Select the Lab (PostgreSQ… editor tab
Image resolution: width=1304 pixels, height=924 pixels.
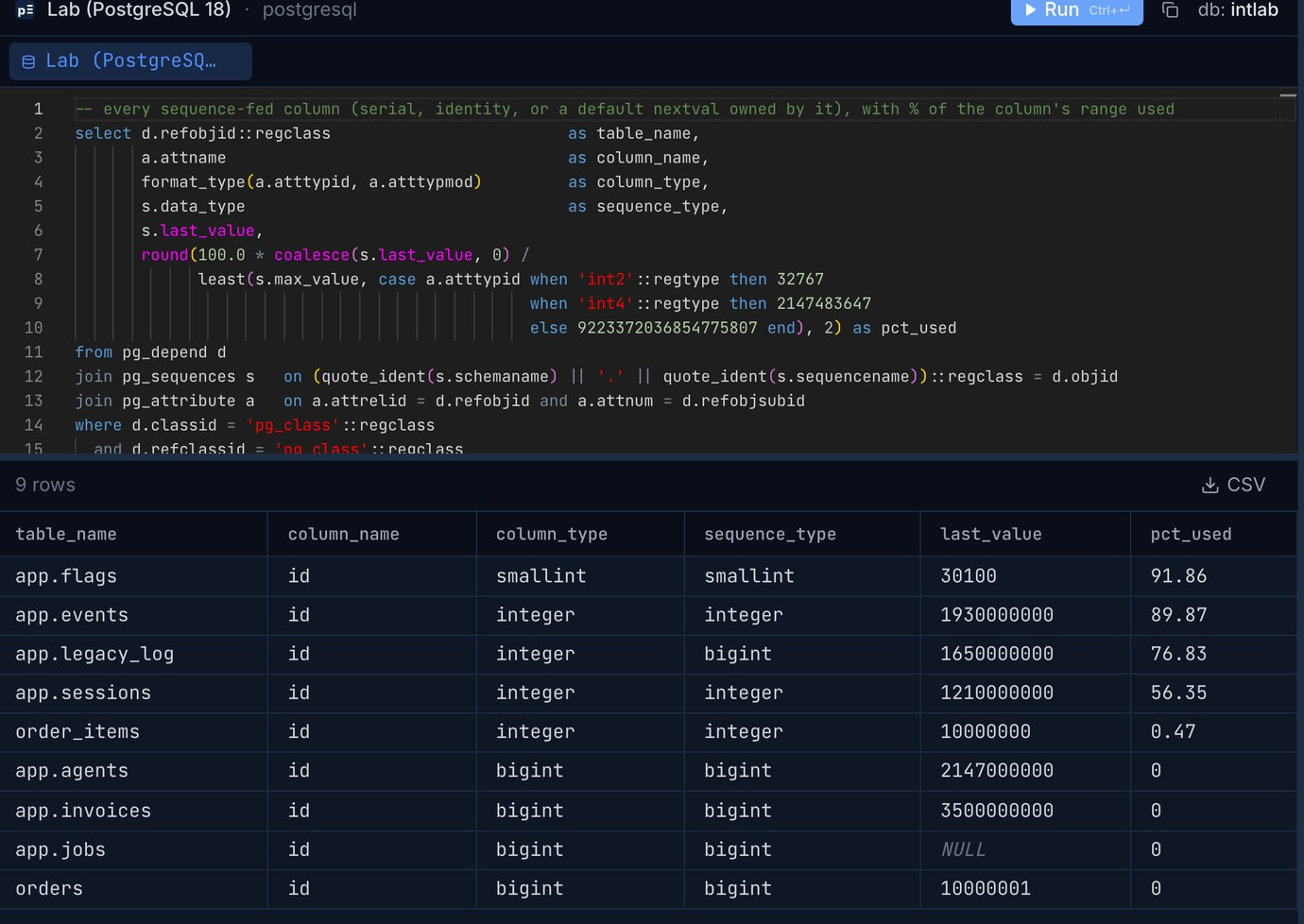coord(130,61)
